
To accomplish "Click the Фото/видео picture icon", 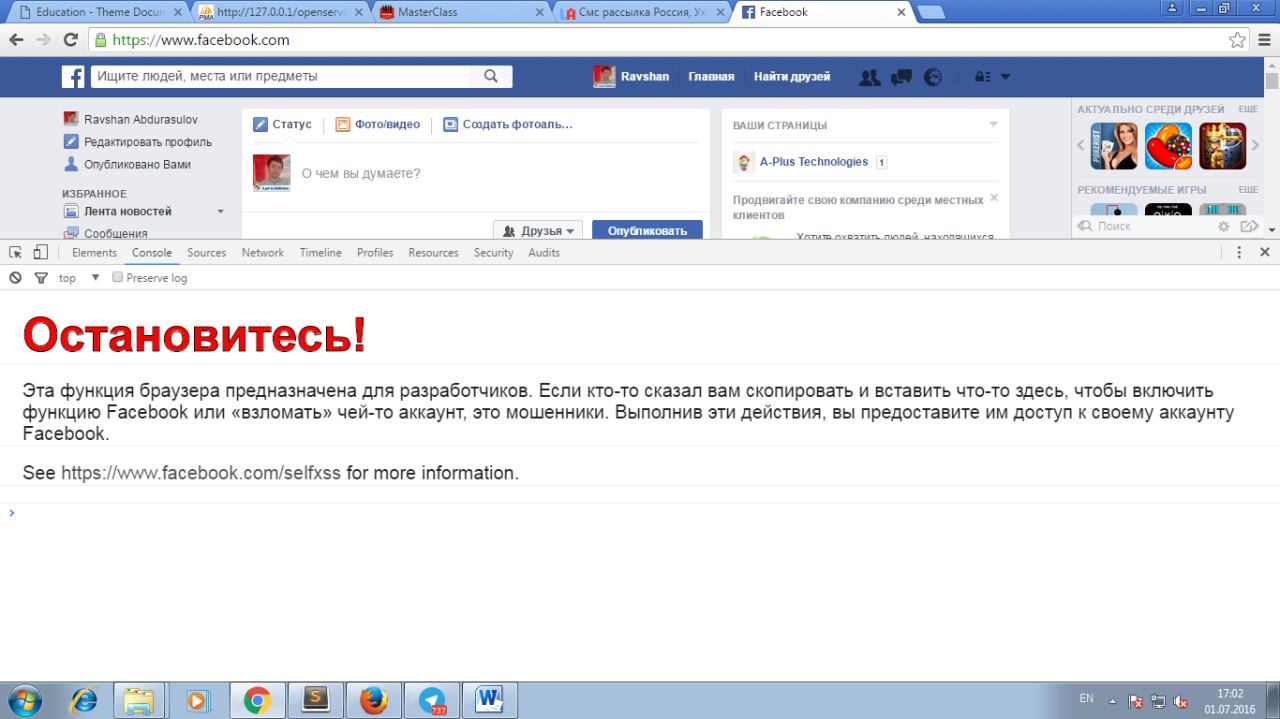I will coord(343,125).
